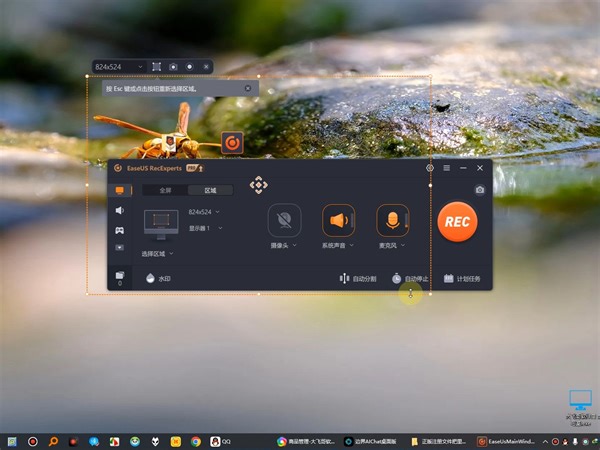Click the big orange REC button

[457, 222]
